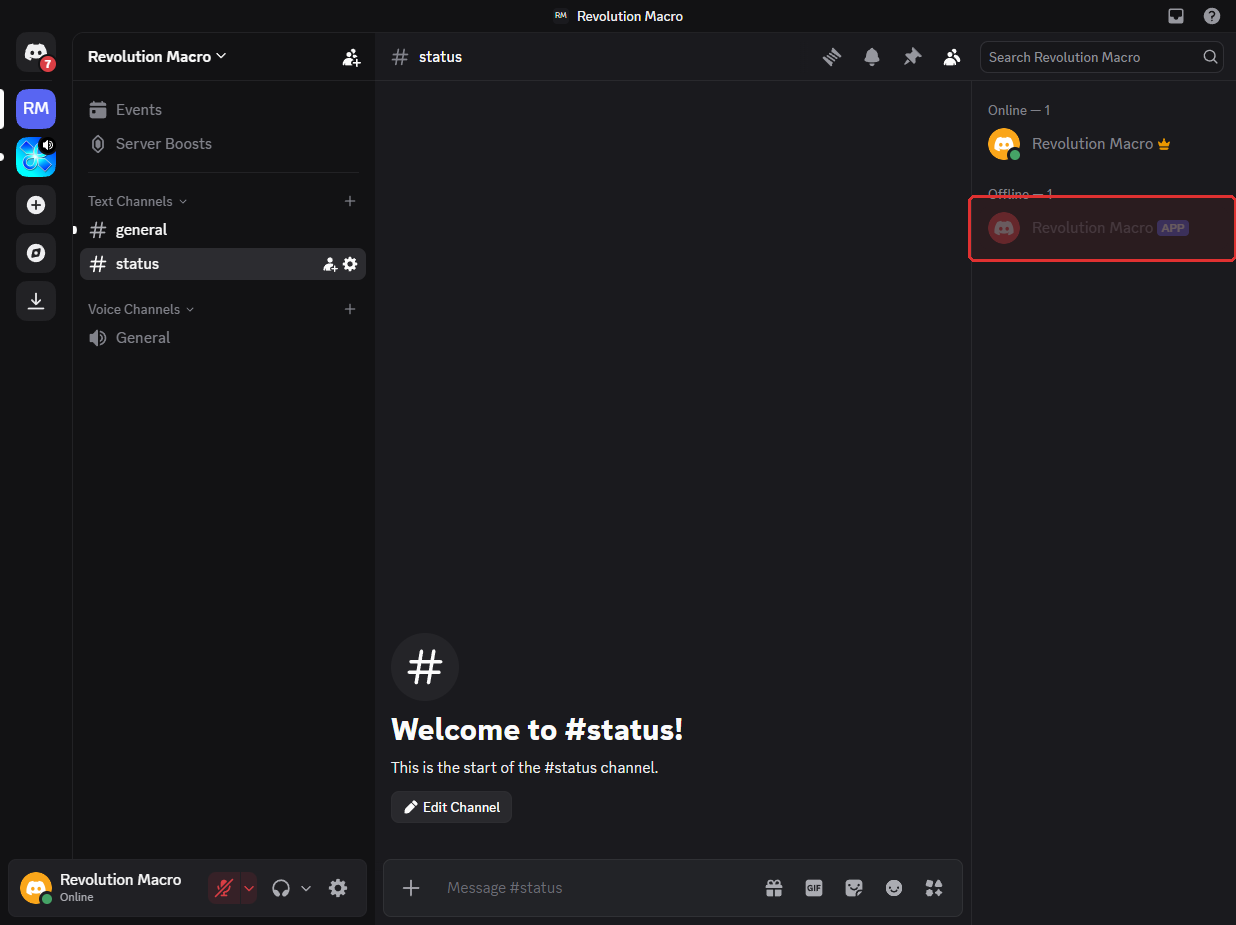1236x925 pixels.
Task: Open the Apps launcher icon in message bar
Action: point(934,888)
